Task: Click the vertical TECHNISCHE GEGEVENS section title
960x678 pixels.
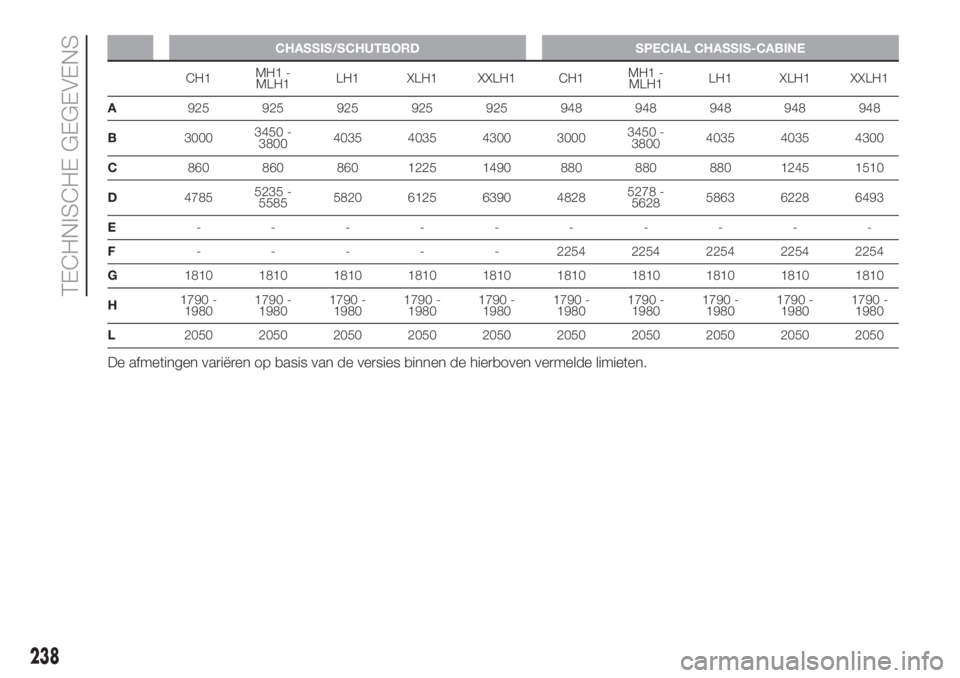Action: coord(70,165)
